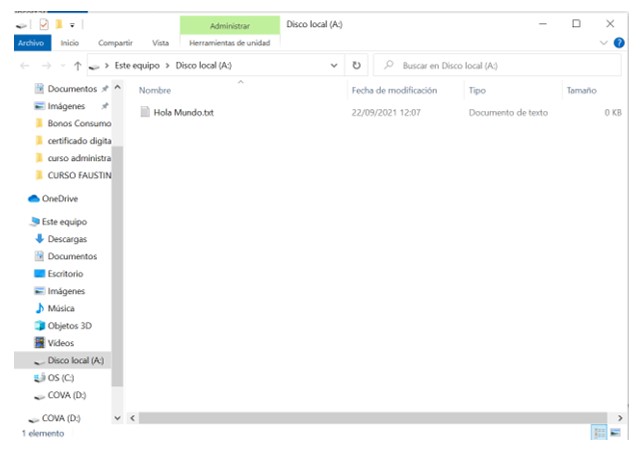Select OneDrive in the navigation pane
640x453 pixels.
pos(59,198)
